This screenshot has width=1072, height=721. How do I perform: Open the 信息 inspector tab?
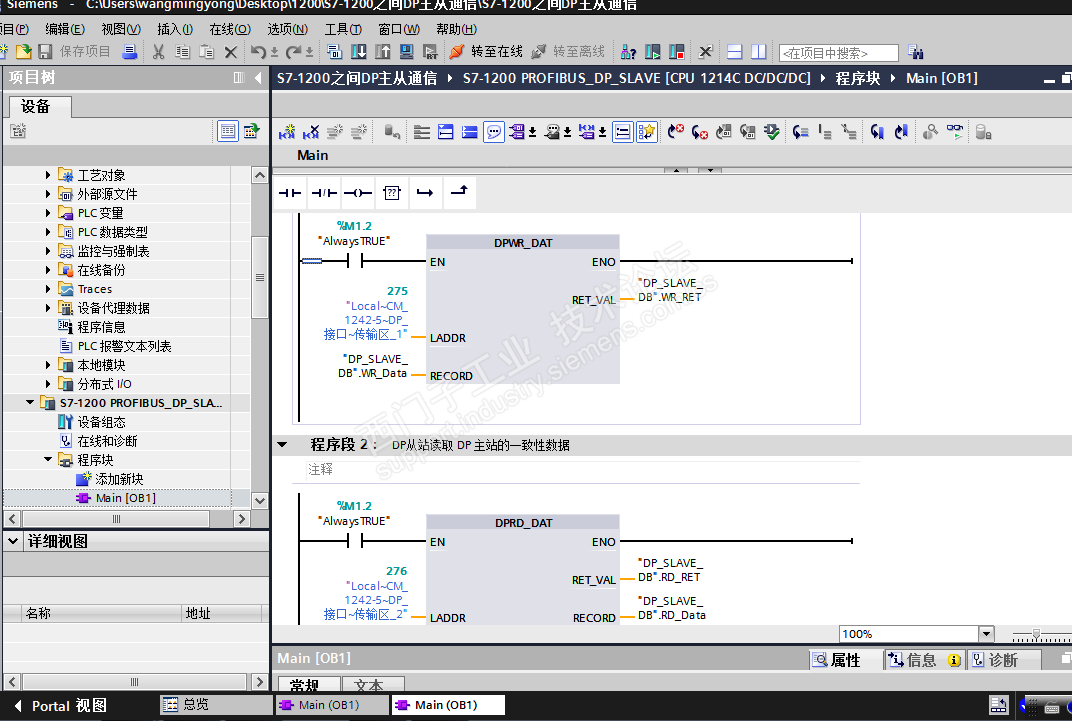click(x=924, y=660)
